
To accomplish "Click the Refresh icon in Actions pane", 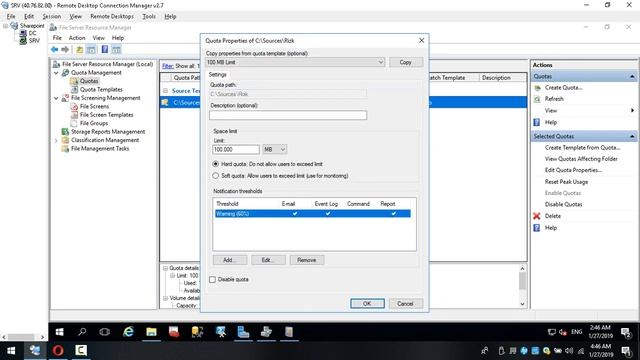I will (x=538, y=99).
